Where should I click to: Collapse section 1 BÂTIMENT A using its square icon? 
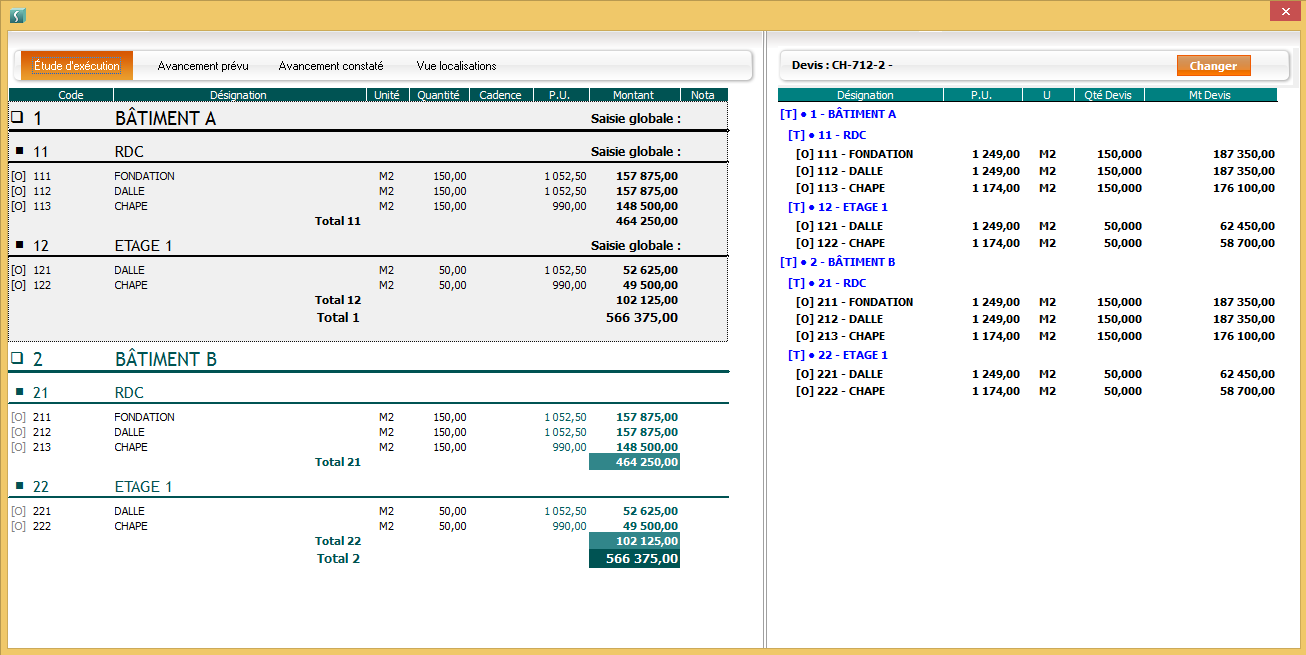[16, 117]
